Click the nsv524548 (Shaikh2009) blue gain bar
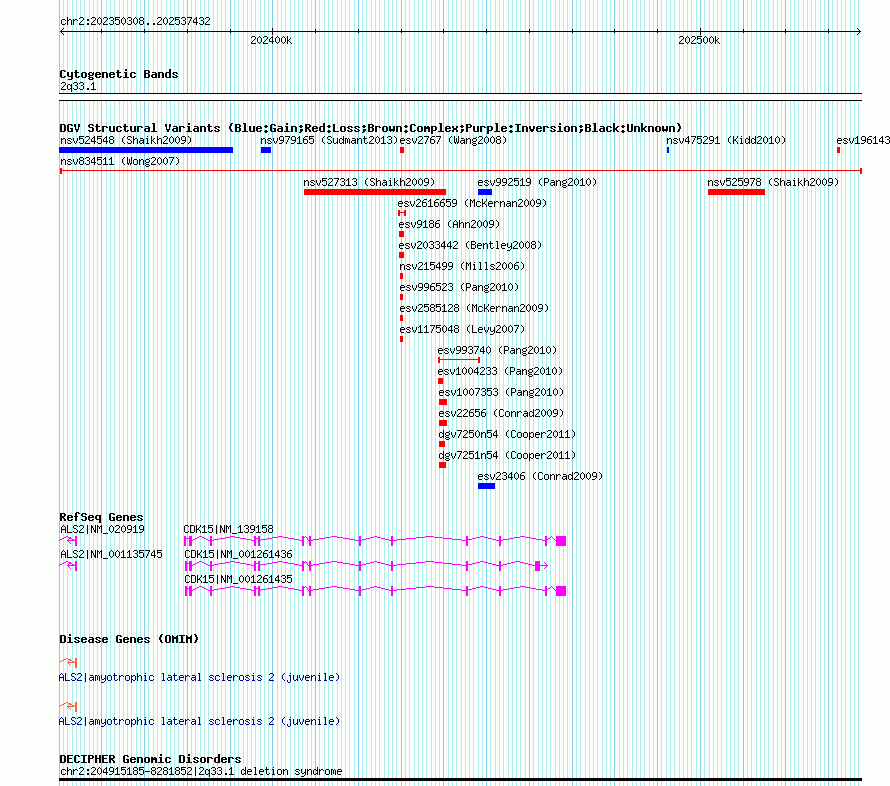This screenshot has width=890, height=786. [x=146, y=150]
